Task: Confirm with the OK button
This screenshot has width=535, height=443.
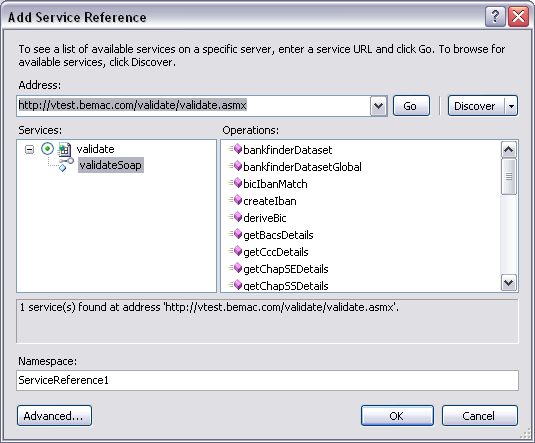Action: click(397, 416)
